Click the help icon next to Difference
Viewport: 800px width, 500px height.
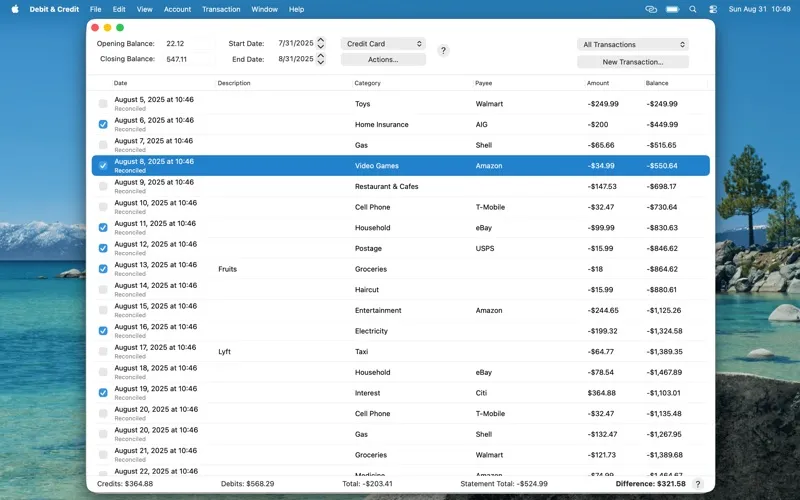point(697,484)
